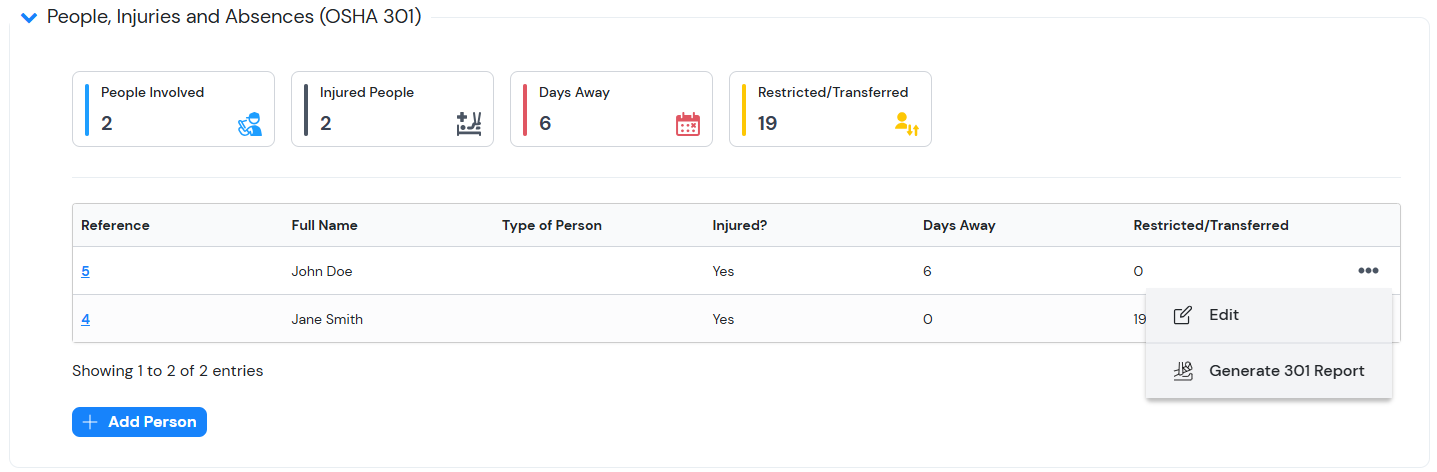
Task: Click the Injured People hospital bed icon
Action: pyautogui.click(x=469, y=124)
